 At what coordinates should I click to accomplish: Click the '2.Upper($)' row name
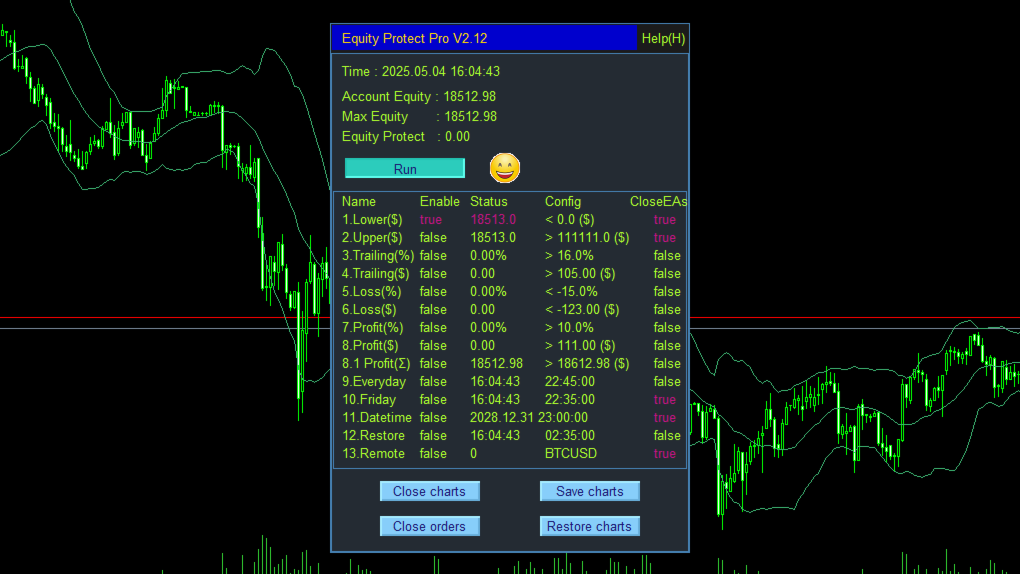pyautogui.click(x=372, y=238)
